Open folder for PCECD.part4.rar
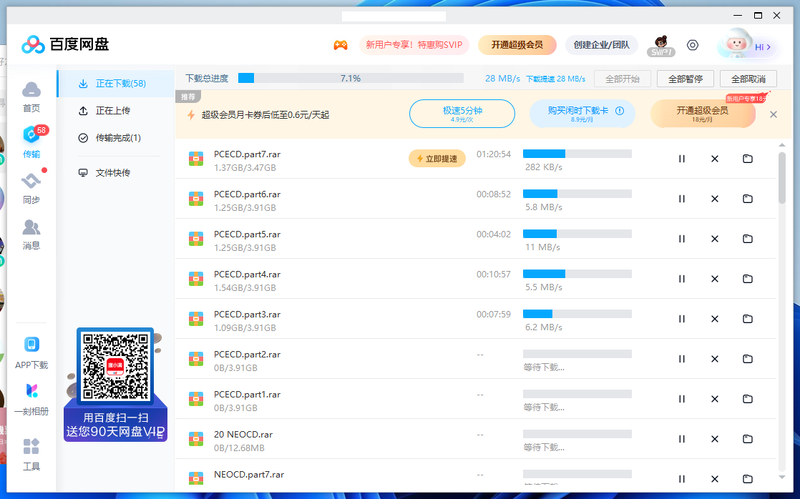This screenshot has width=800, height=499. 747,279
